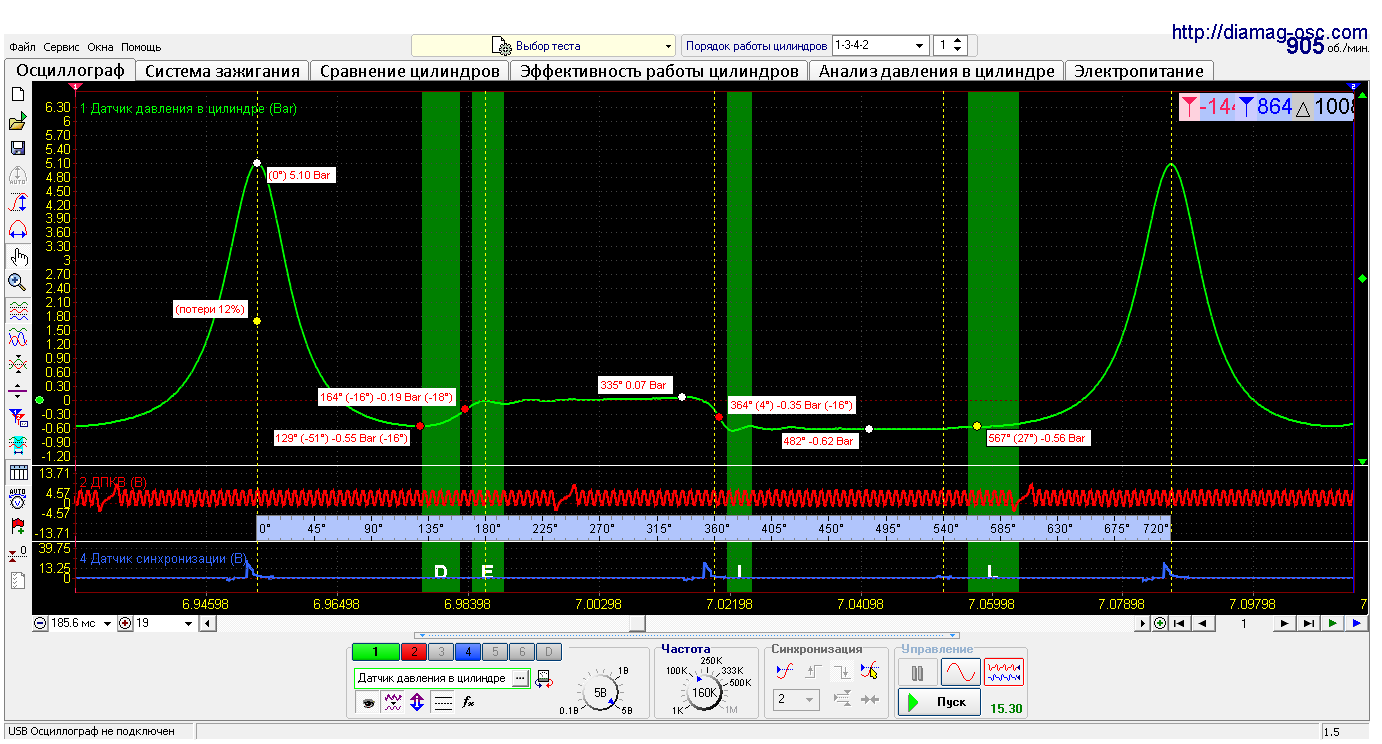Click the cylinder number stepper arrows

959,46
